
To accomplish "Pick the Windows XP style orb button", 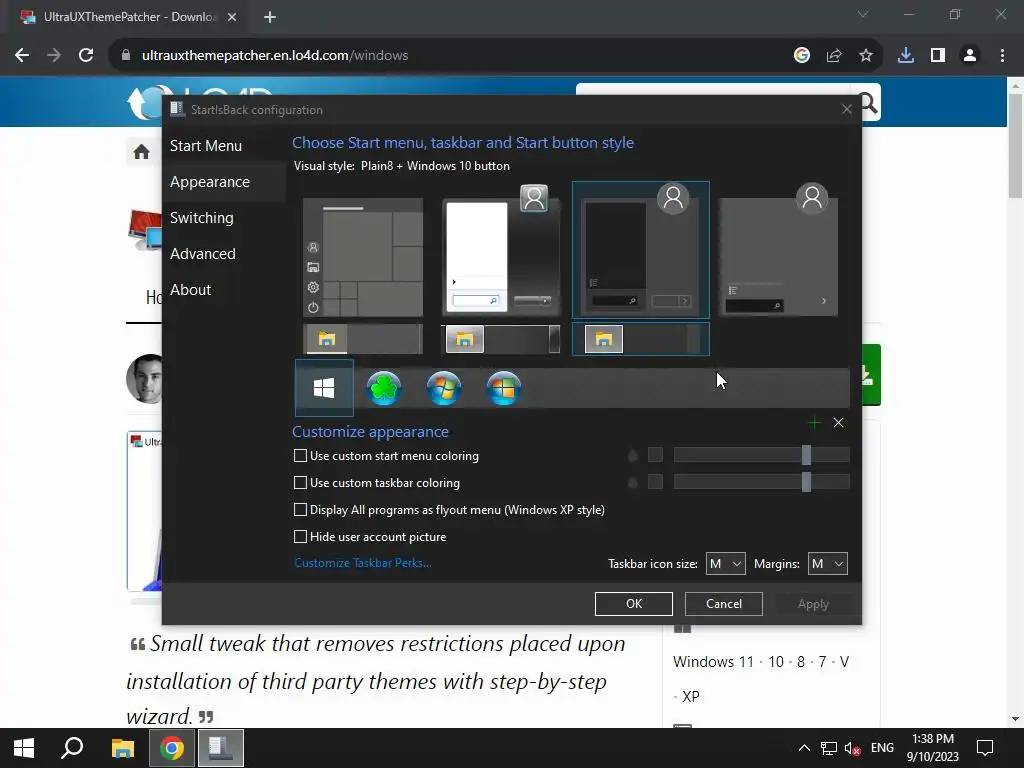I will (x=504, y=388).
